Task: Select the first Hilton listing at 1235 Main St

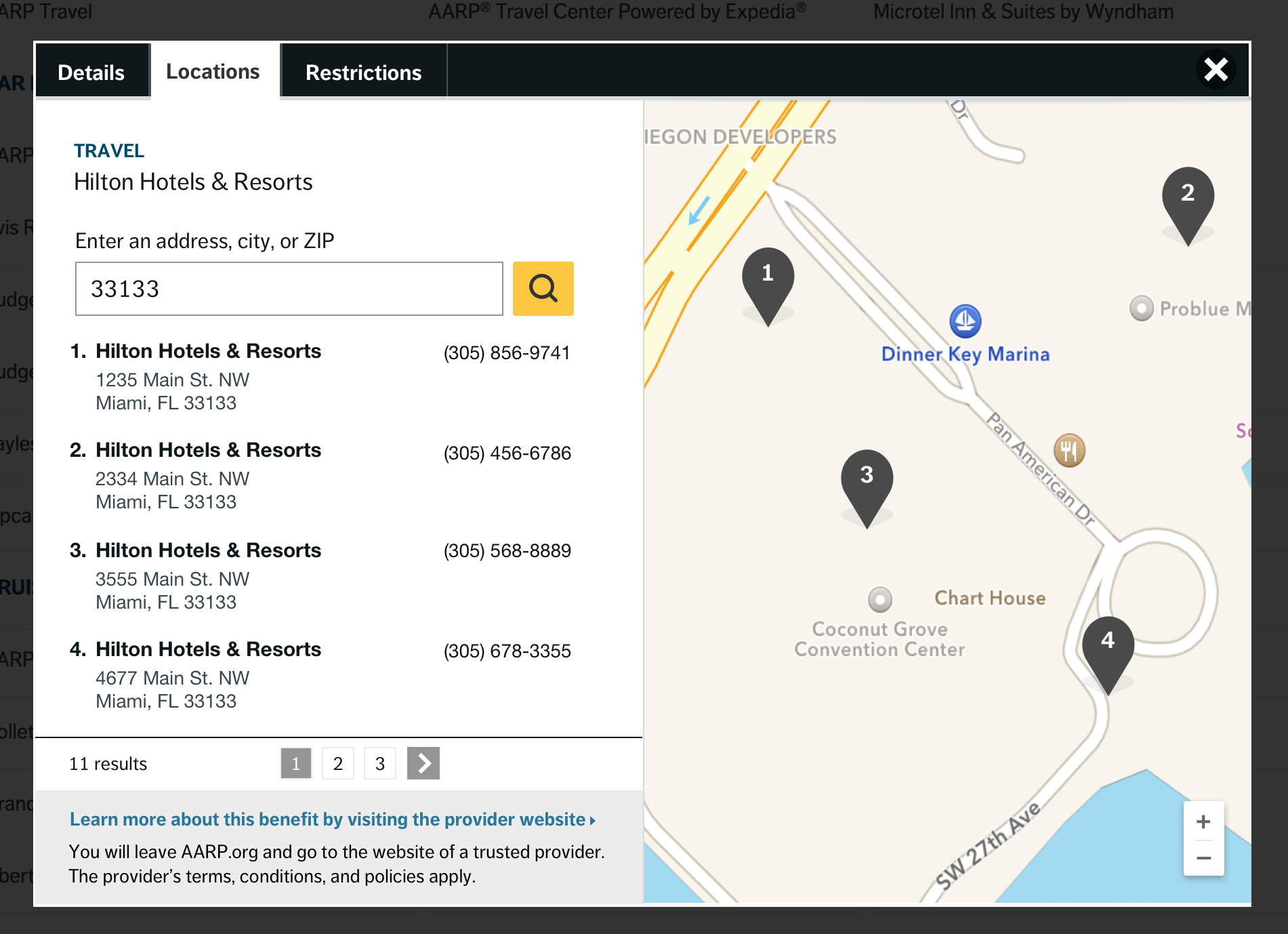Action: tap(208, 351)
